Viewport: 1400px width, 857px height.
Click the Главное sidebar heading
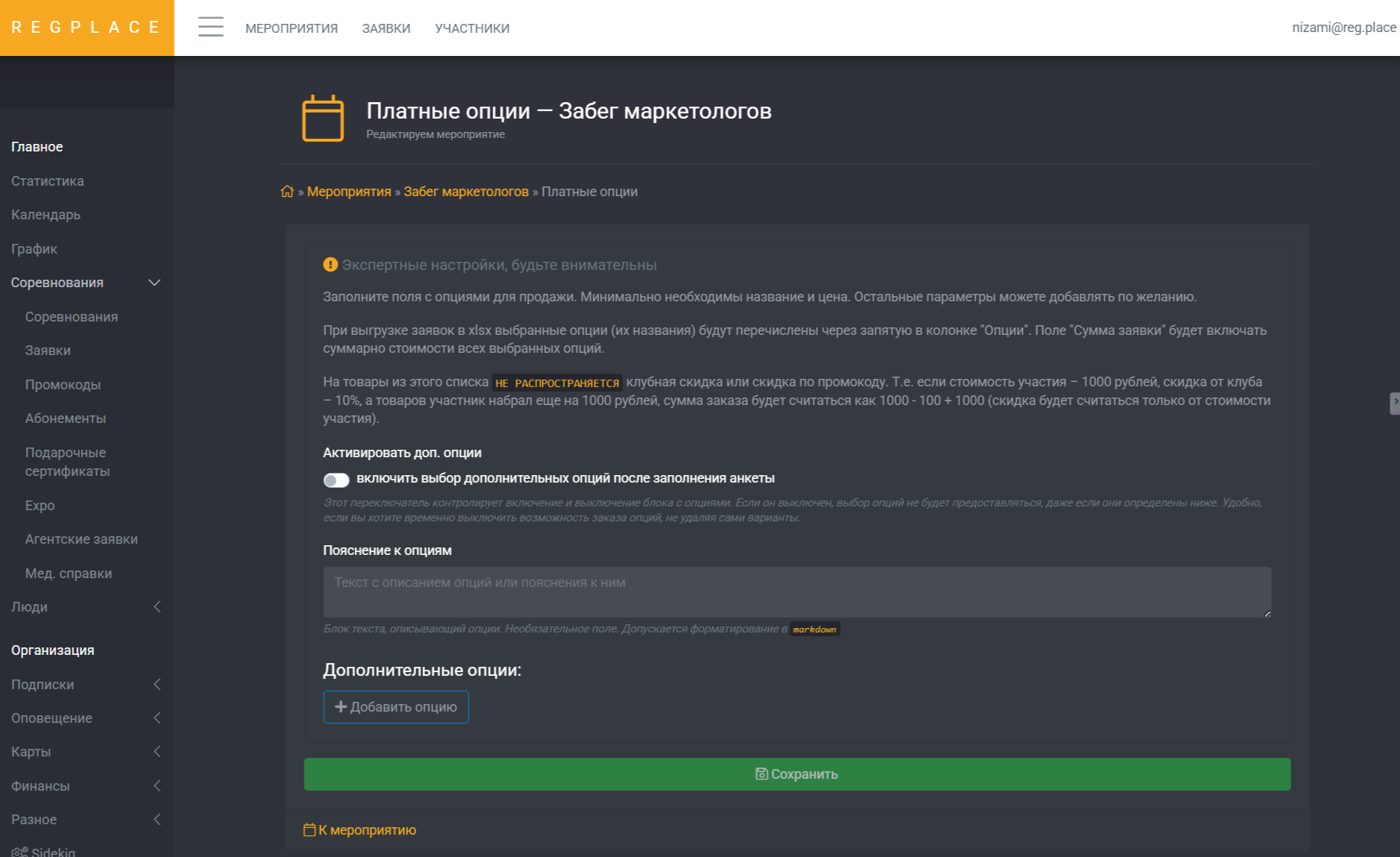click(x=37, y=147)
